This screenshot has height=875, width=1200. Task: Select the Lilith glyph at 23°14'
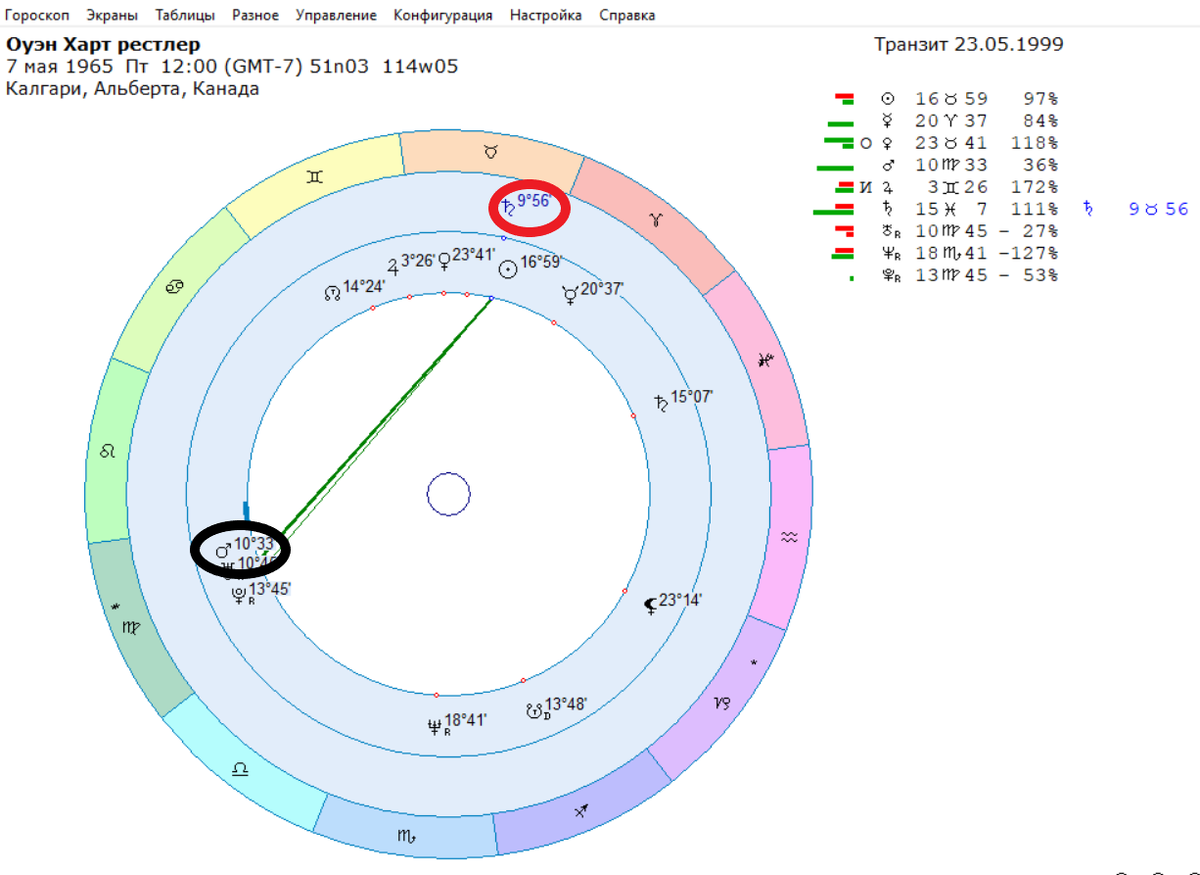click(x=650, y=605)
